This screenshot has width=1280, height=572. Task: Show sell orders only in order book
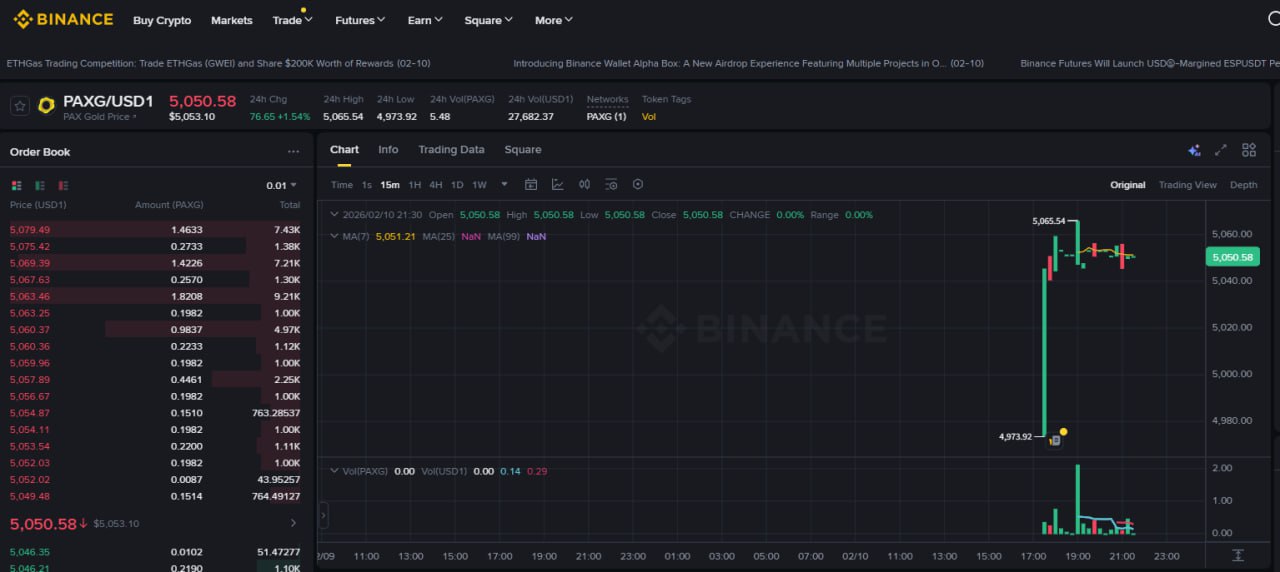click(x=63, y=185)
